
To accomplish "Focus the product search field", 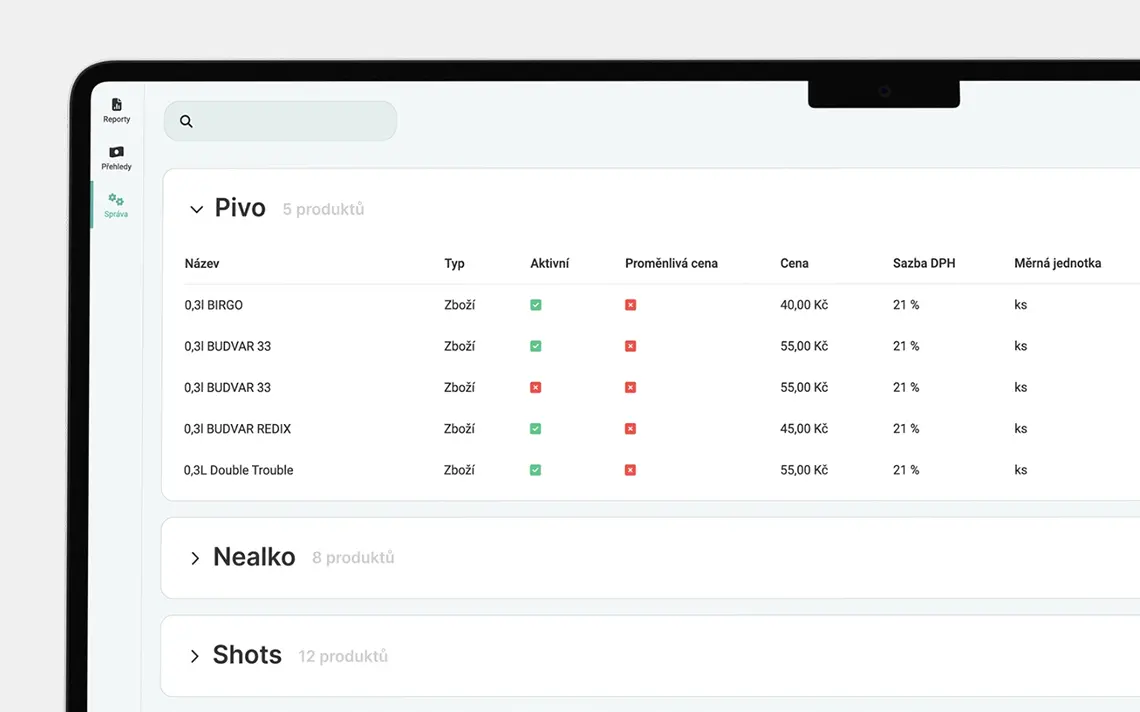I will tap(290, 122).
